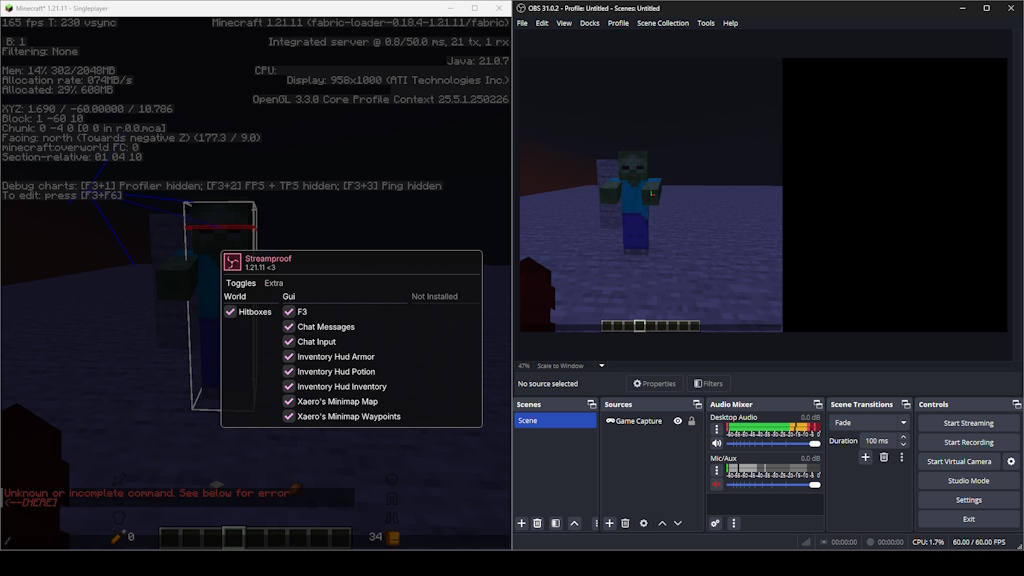1024x576 pixels.
Task: Switch to the Extra tab in Streamproof
Action: (x=273, y=283)
